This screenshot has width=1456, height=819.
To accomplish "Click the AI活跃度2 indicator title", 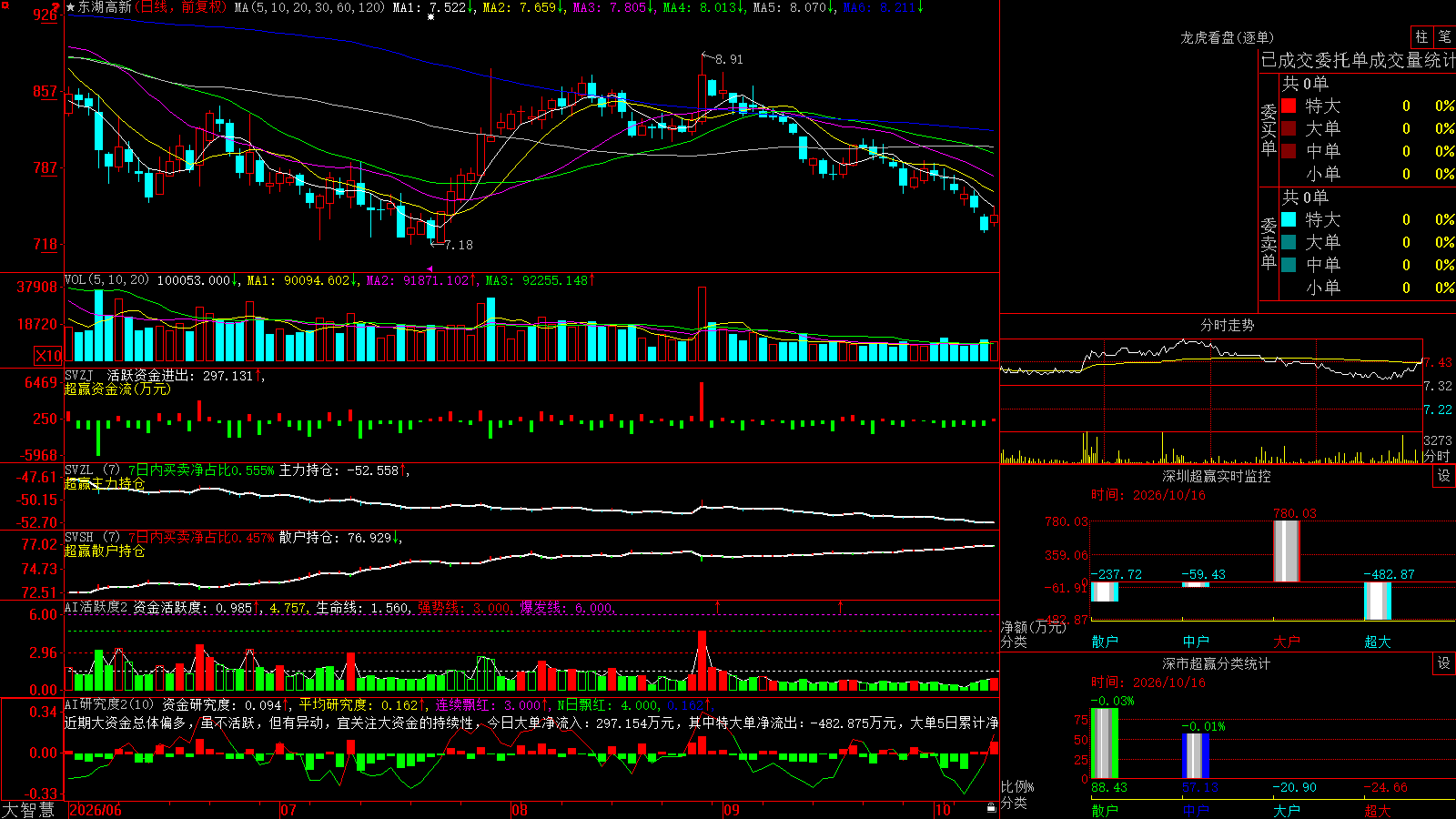I will click(x=96, y=607).
